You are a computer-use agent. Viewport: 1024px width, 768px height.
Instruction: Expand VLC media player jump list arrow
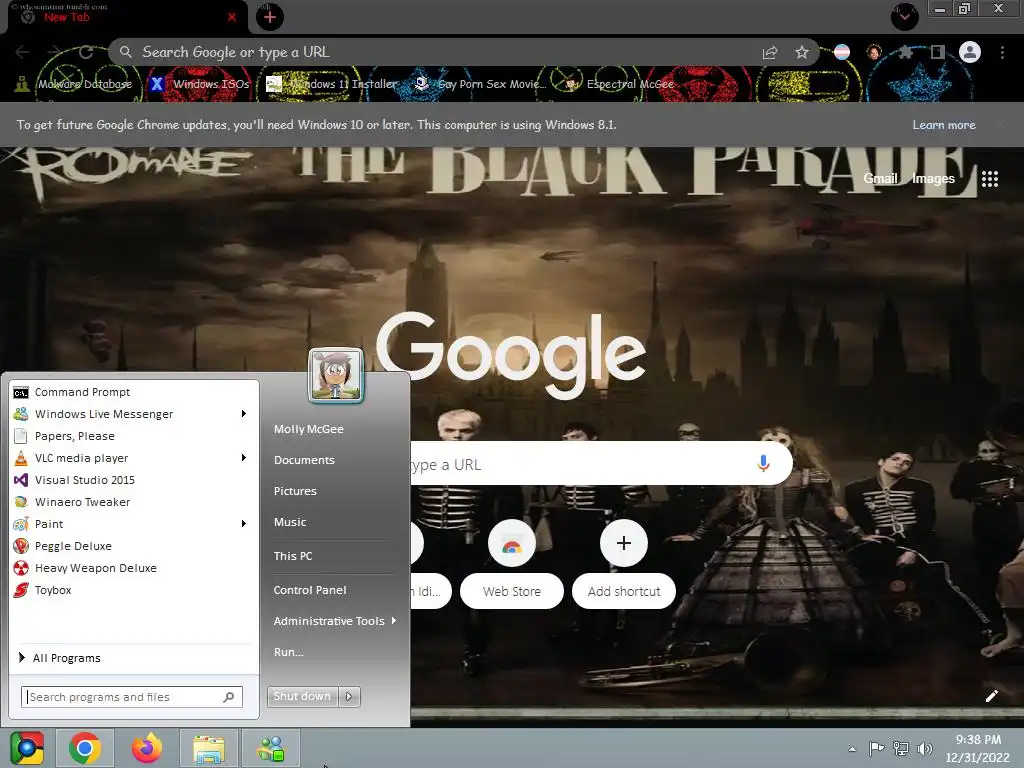(x=244, y=457)
